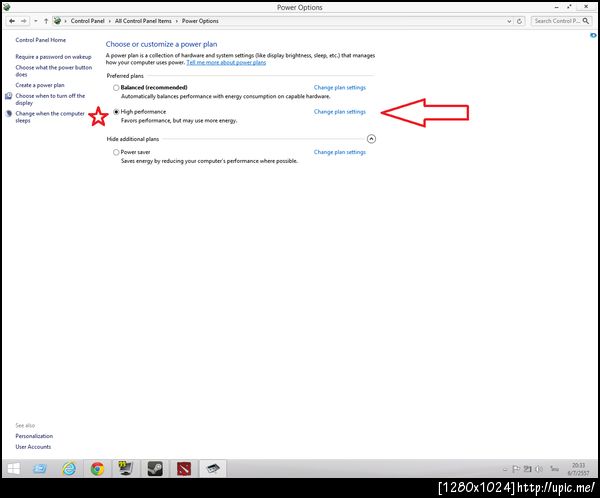Expand the address bar history dropdown
This screenshot has width=600, height=498.
pyautogui.click(x=509, y=21)
